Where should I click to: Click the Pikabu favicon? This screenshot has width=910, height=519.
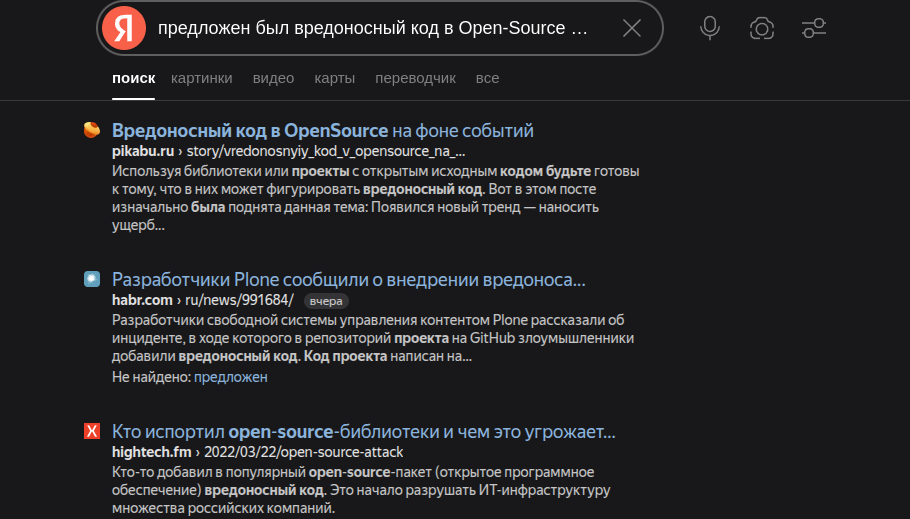tap(92, 130)
